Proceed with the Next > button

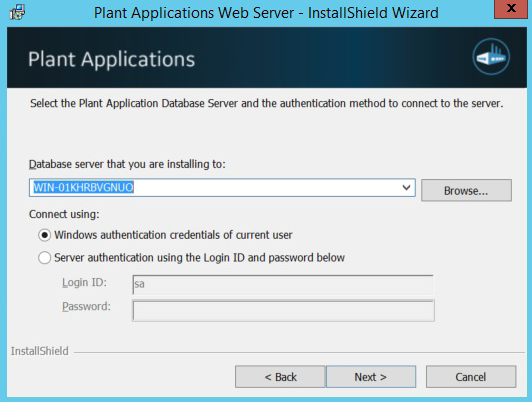point(371,377)
